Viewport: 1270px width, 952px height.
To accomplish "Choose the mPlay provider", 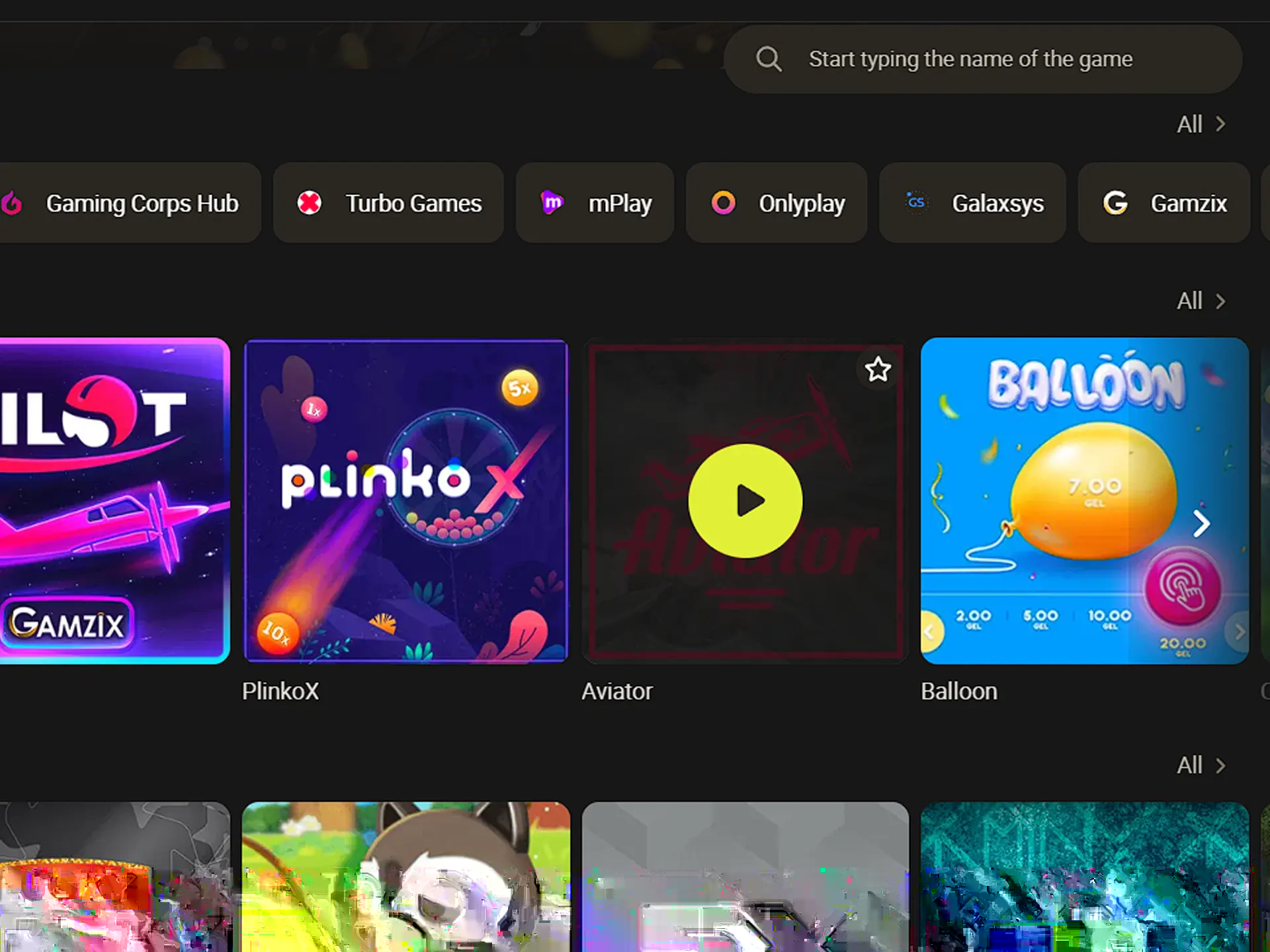I will tap(595, 203).
